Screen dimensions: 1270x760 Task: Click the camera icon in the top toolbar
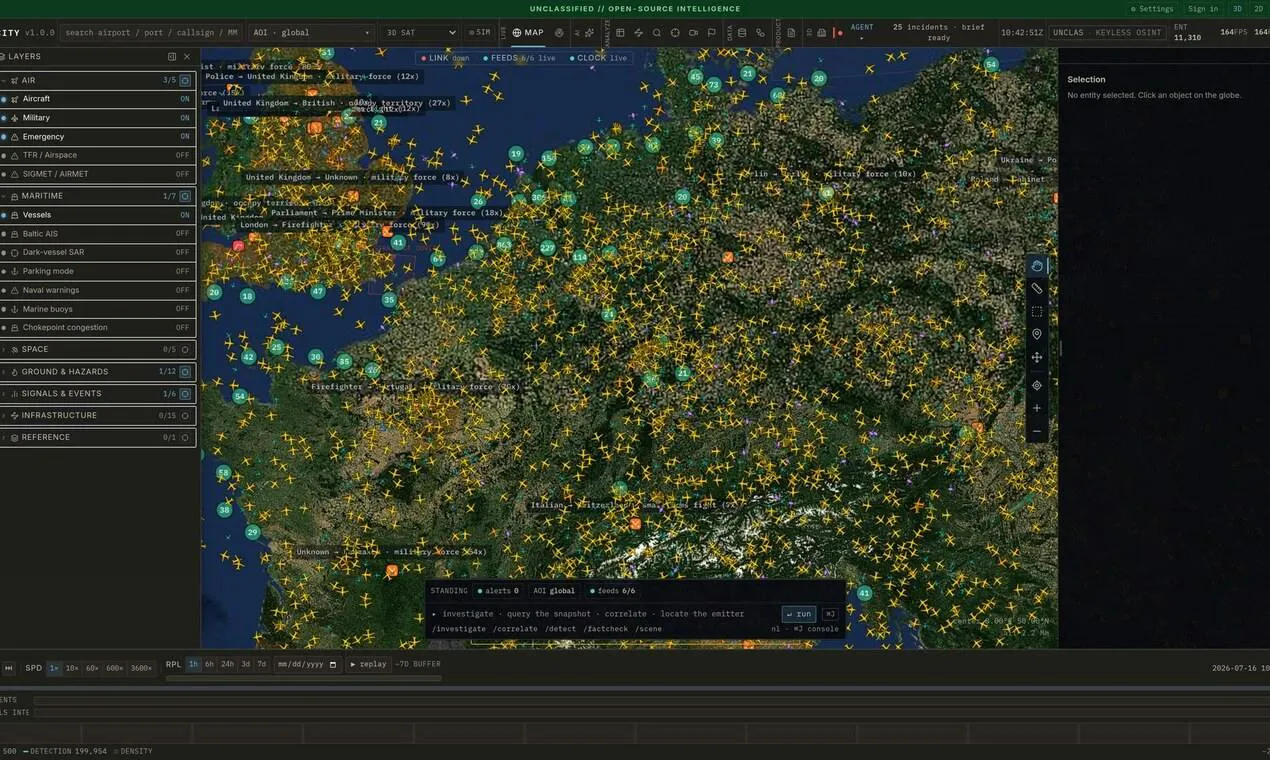[694, 33]
